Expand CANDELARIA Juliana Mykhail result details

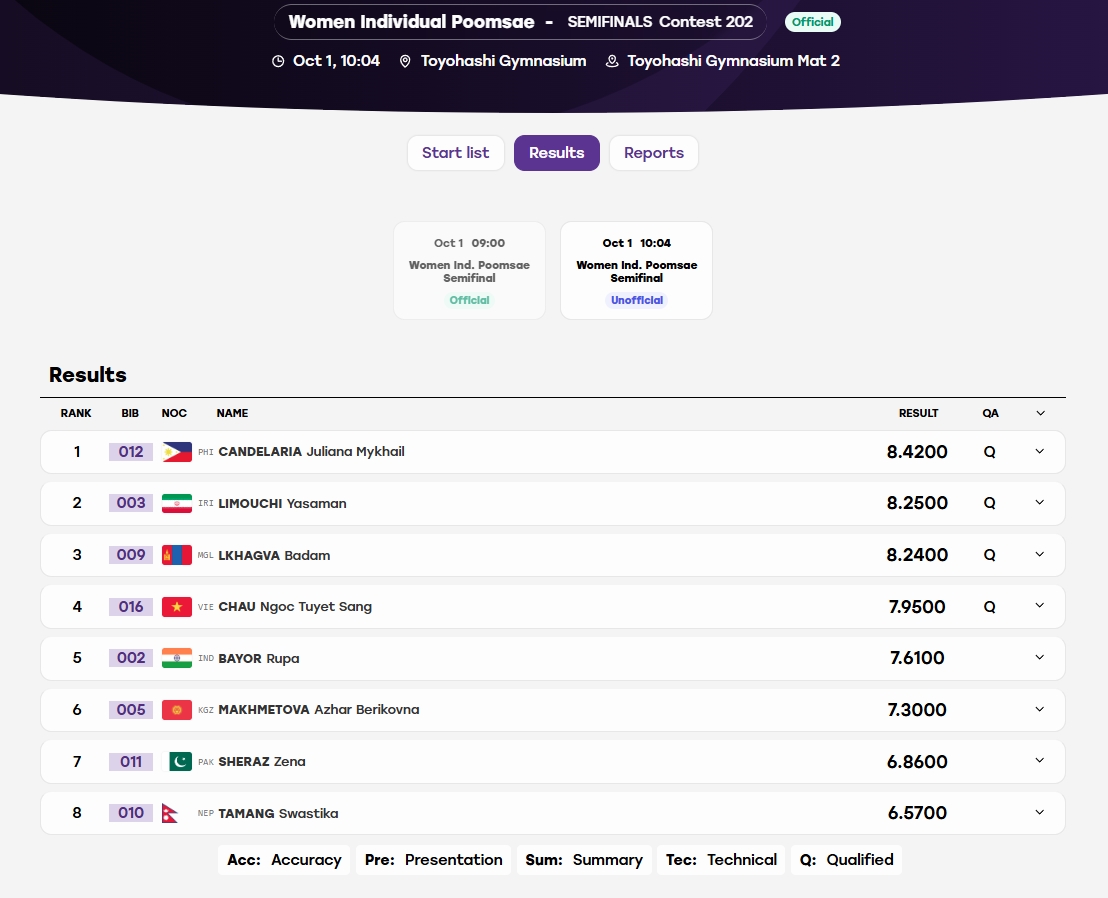(x=1039, y=451)
